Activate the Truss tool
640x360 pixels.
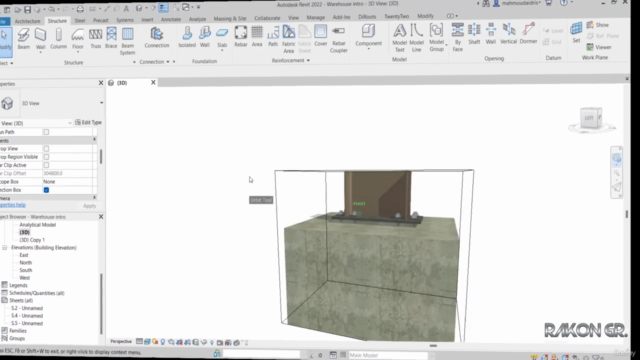[96, 39]
